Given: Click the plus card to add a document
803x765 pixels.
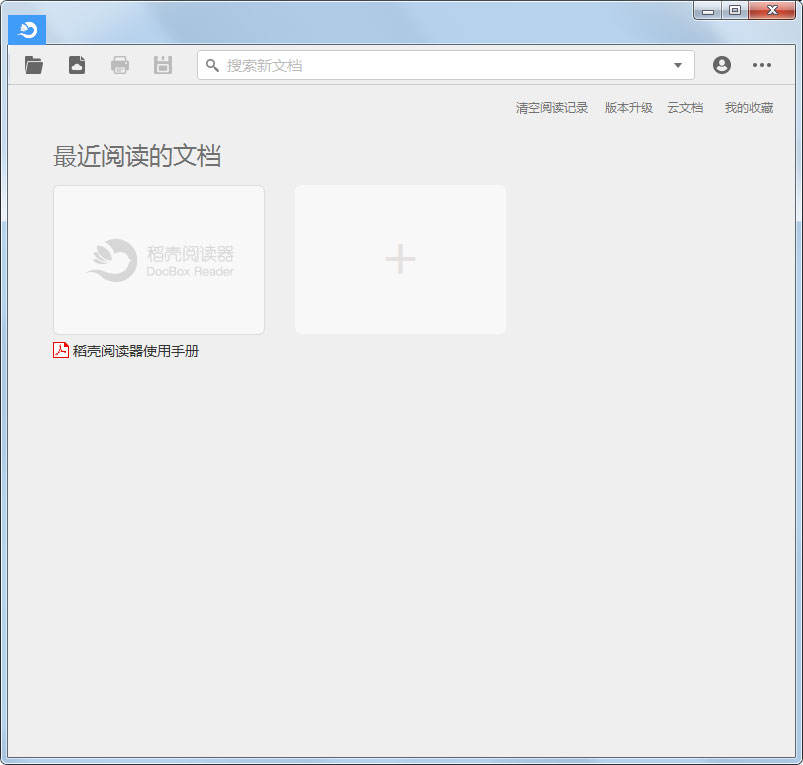Looking at the screenshot, I should pos(400,260).
